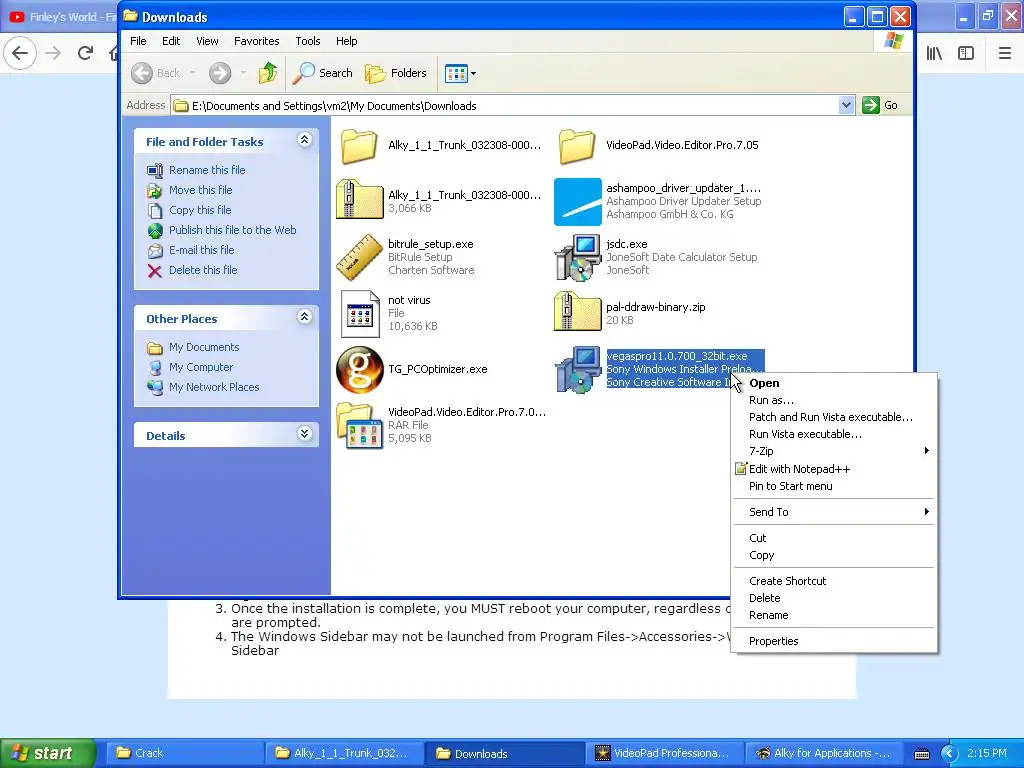Switch to Alky for Applications taskbar item

coord(824,753)
